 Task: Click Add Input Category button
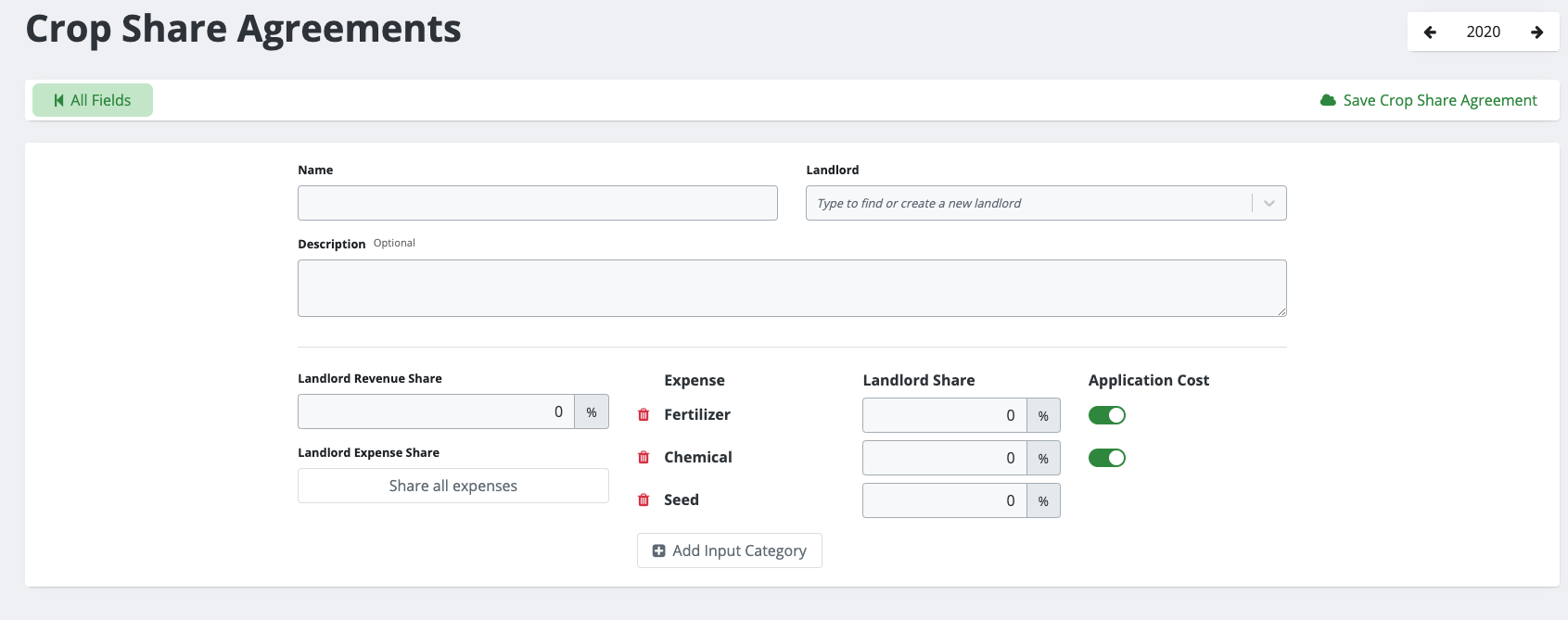[730, 550]
